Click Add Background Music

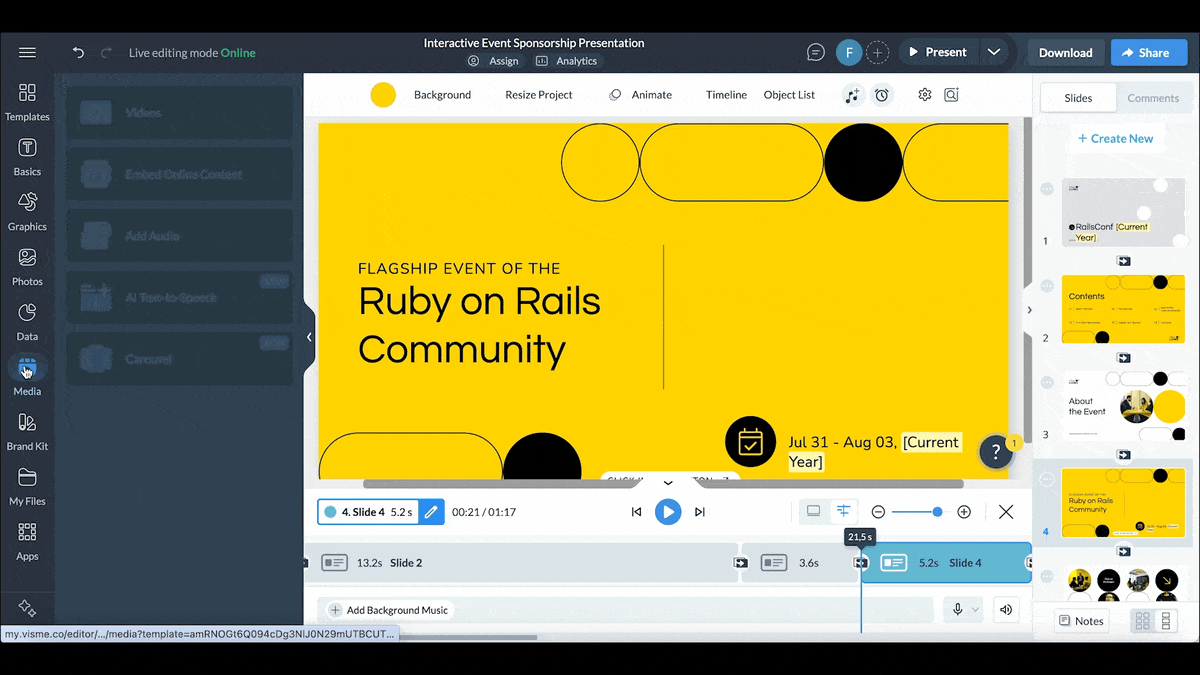390,610
